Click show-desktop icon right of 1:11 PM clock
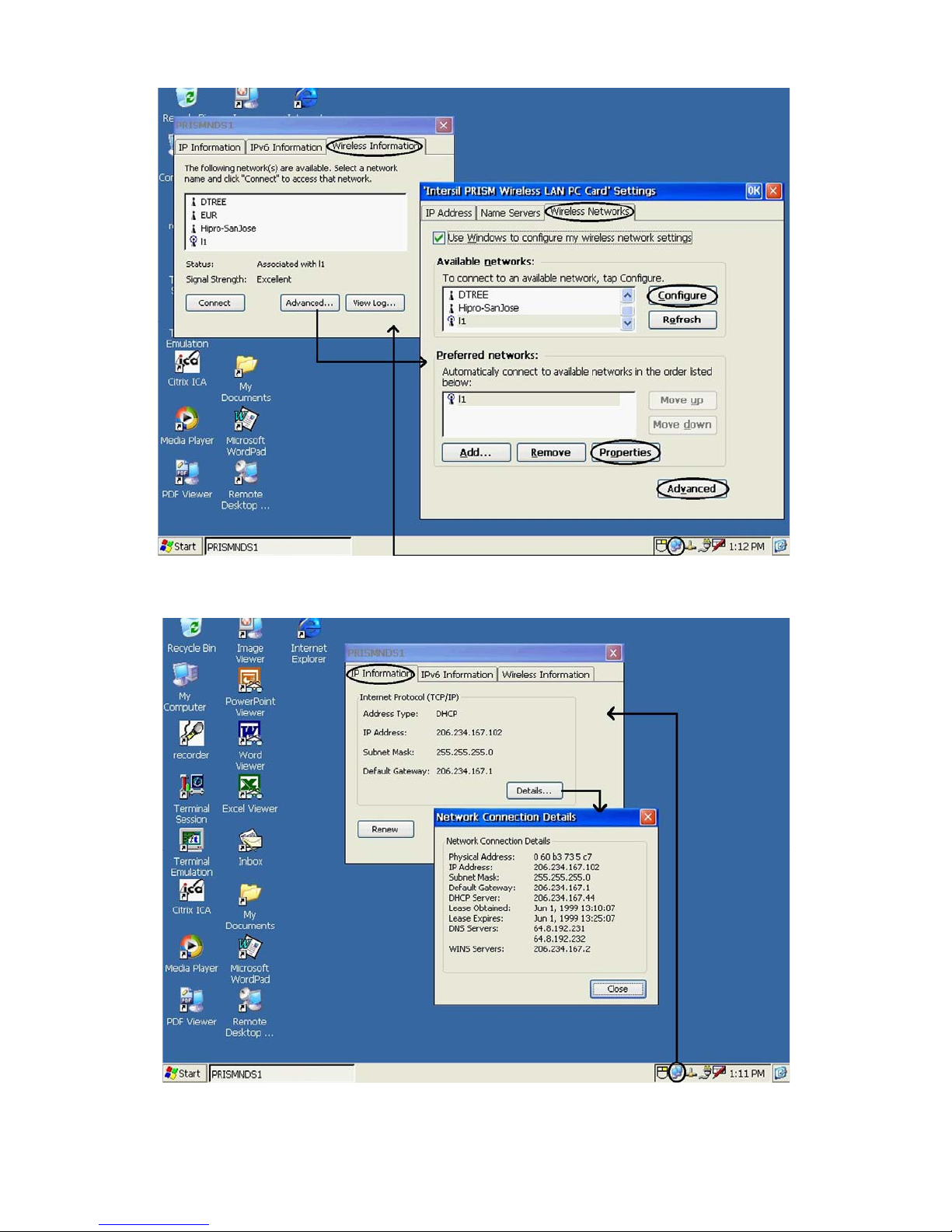Image resolution: width=952 pixels, height=1232 pixels. [781, 1073]
